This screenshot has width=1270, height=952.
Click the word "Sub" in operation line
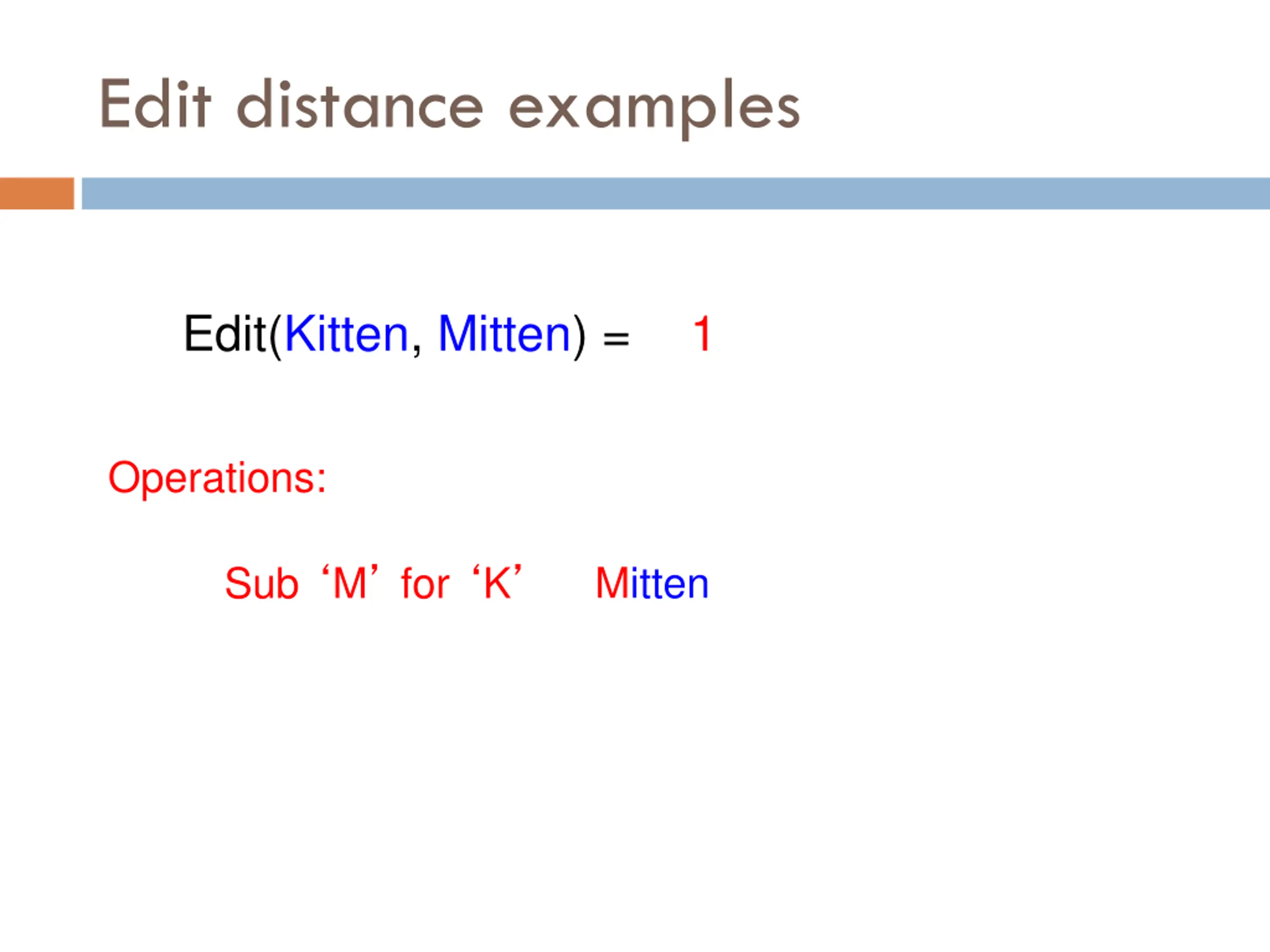tap(262, 584)
